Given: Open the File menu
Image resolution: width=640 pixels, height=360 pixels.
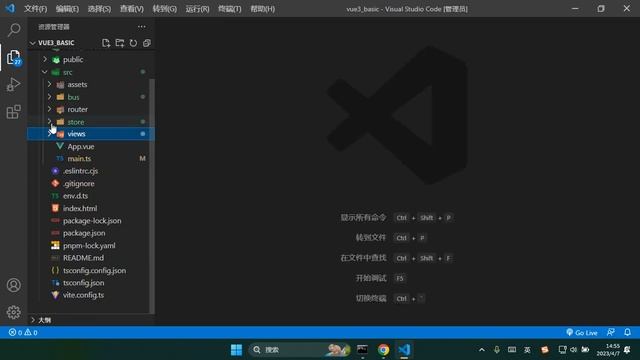Looking at the screenshot, I should pyautogui.click(x=35, y=9).
